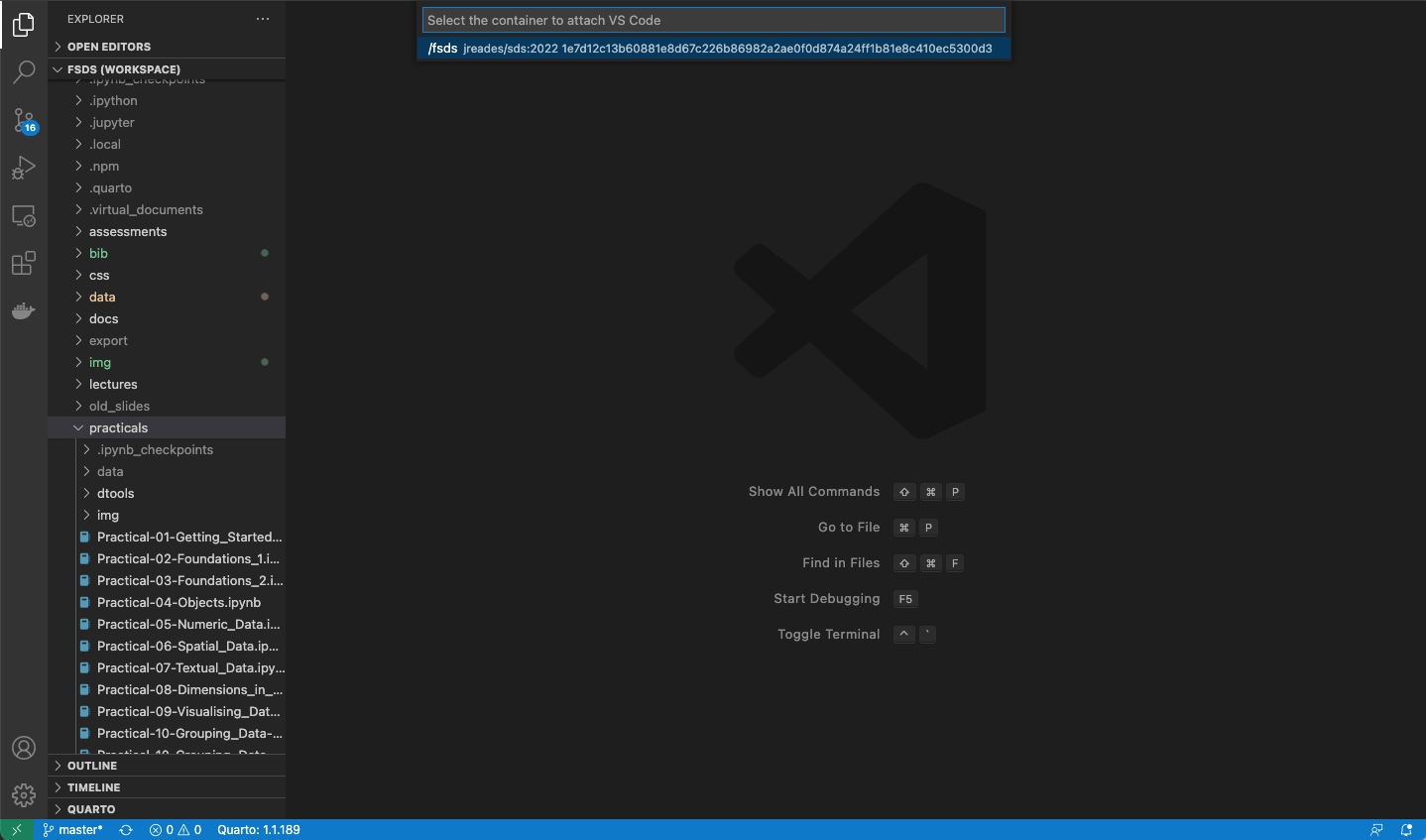
Task: Open Practical-03-Foundations_2 notebook
Action: pos(167,581)
